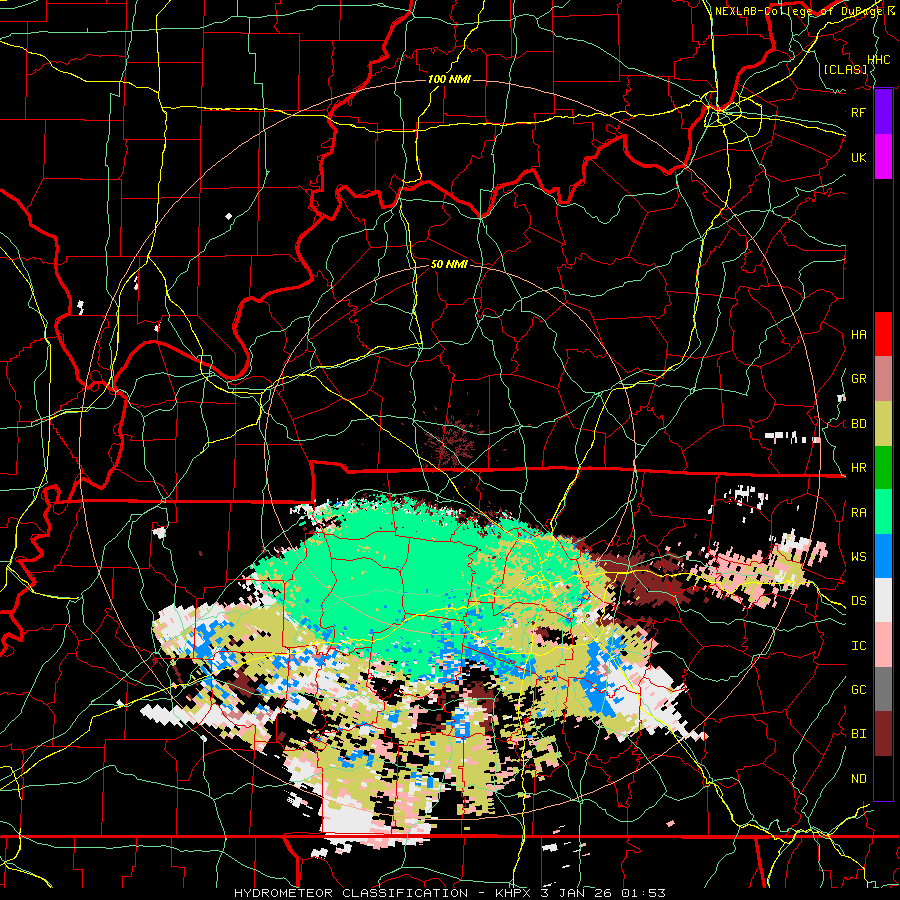900x900 pixels.
Task: Click the HR dark green legend swatch
Action: (883, 468)
